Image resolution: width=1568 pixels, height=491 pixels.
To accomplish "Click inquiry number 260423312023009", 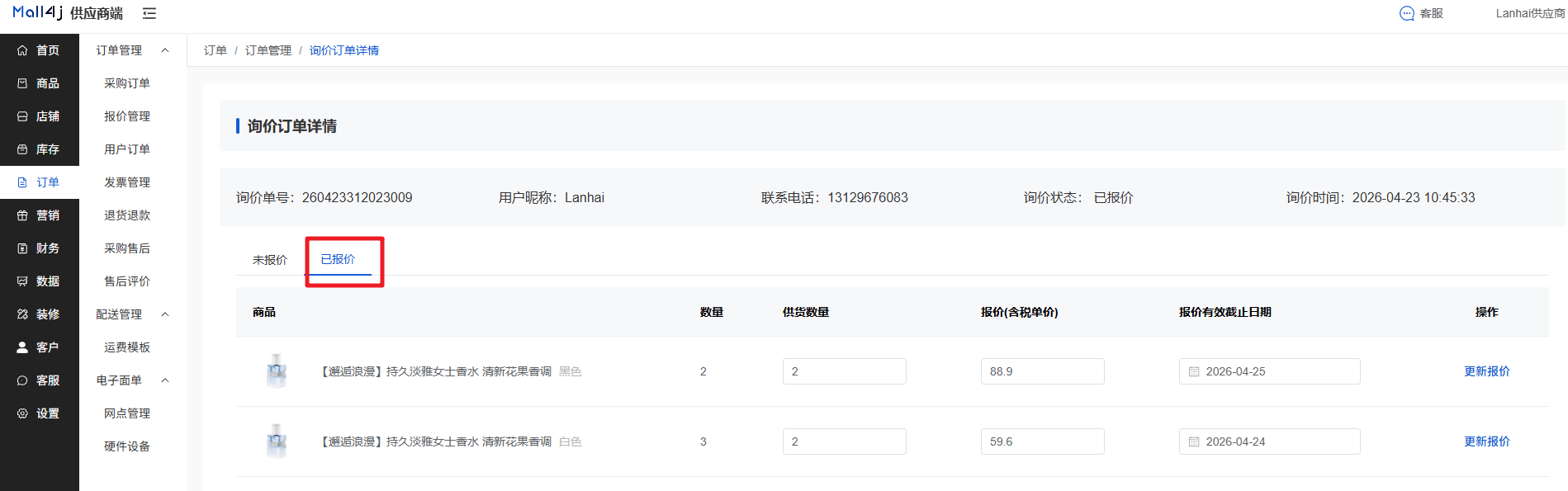I will pyautogui.click(x=358, y=198).
